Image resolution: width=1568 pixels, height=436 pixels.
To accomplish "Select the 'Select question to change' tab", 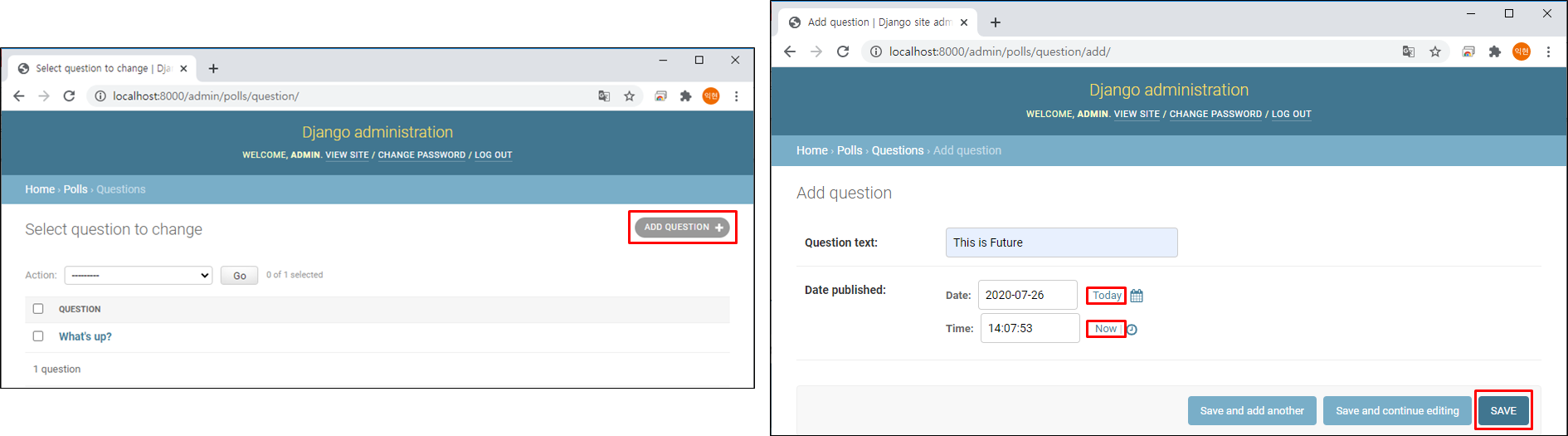I will (x=103, y=68).
